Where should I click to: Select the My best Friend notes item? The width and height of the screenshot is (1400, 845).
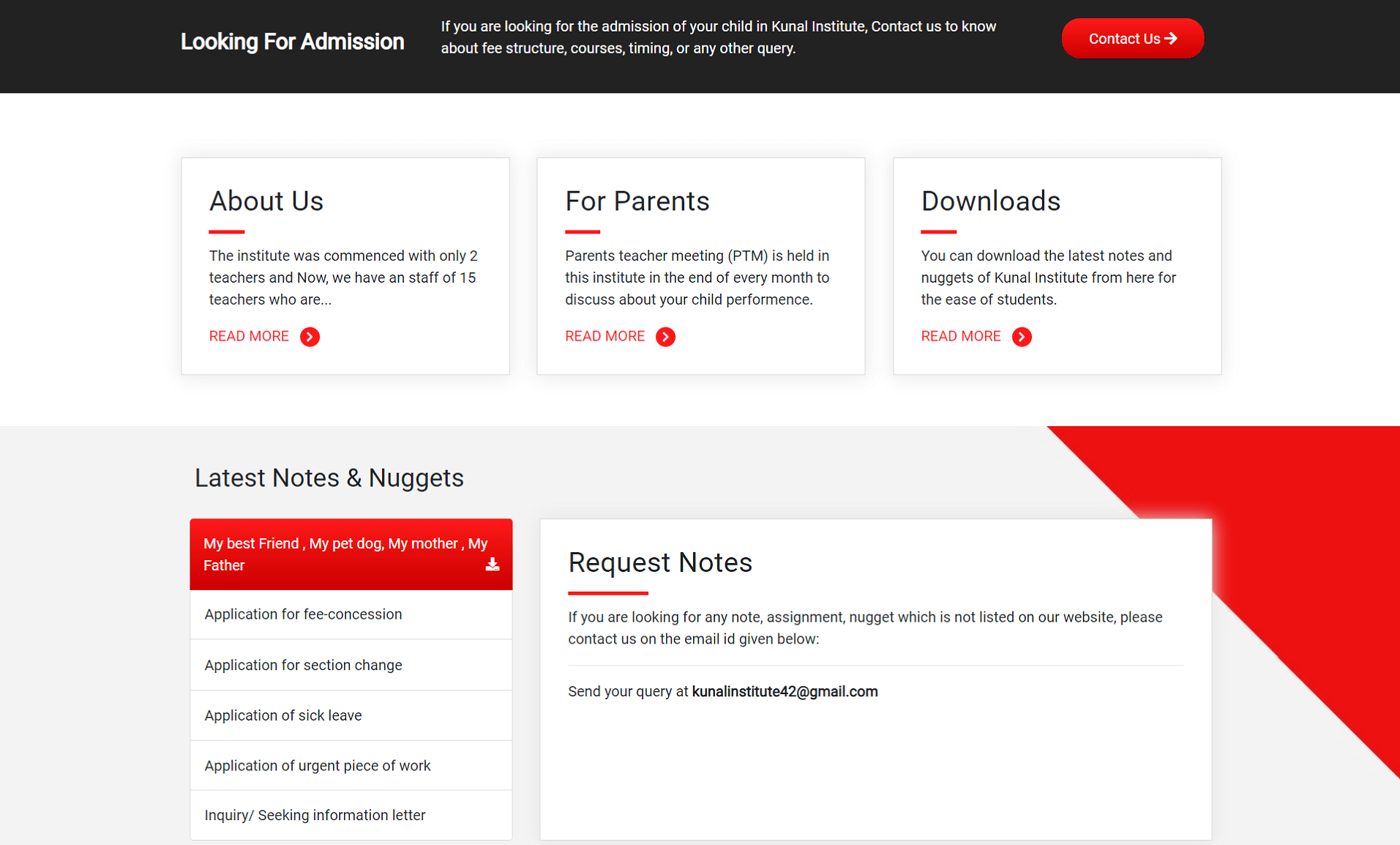click(x=337, y=554)
